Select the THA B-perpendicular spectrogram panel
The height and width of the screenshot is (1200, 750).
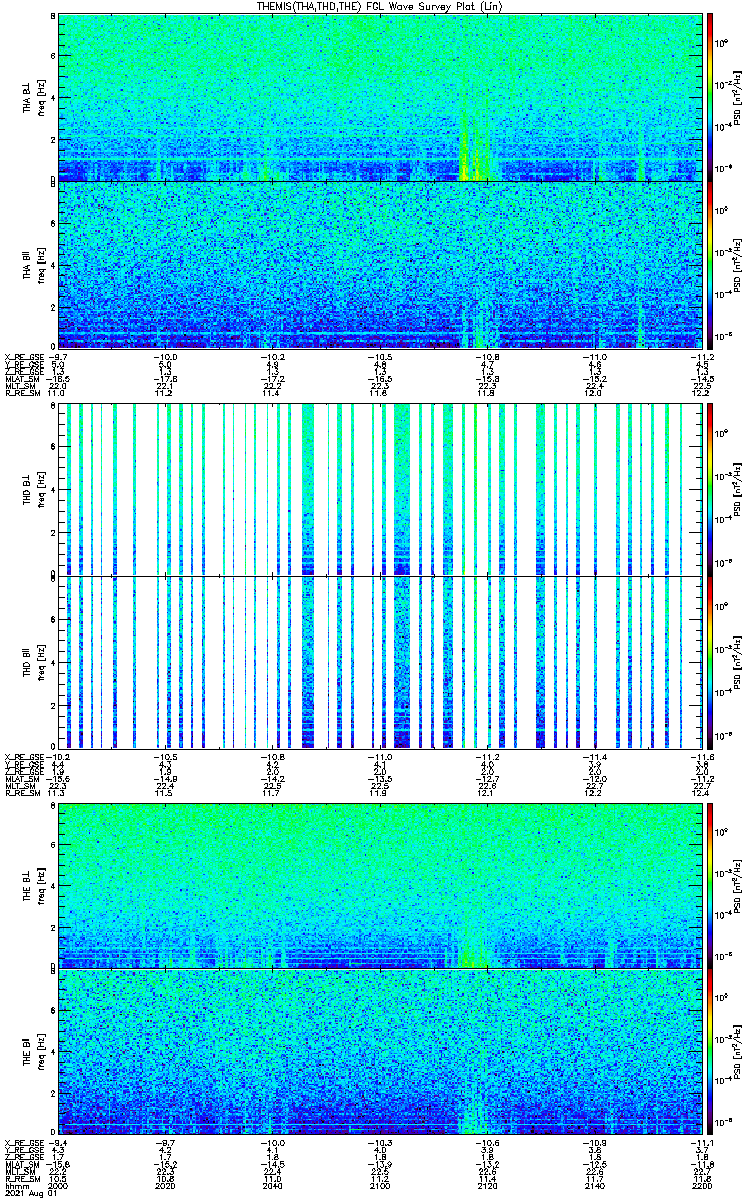[x=380, y=97]
